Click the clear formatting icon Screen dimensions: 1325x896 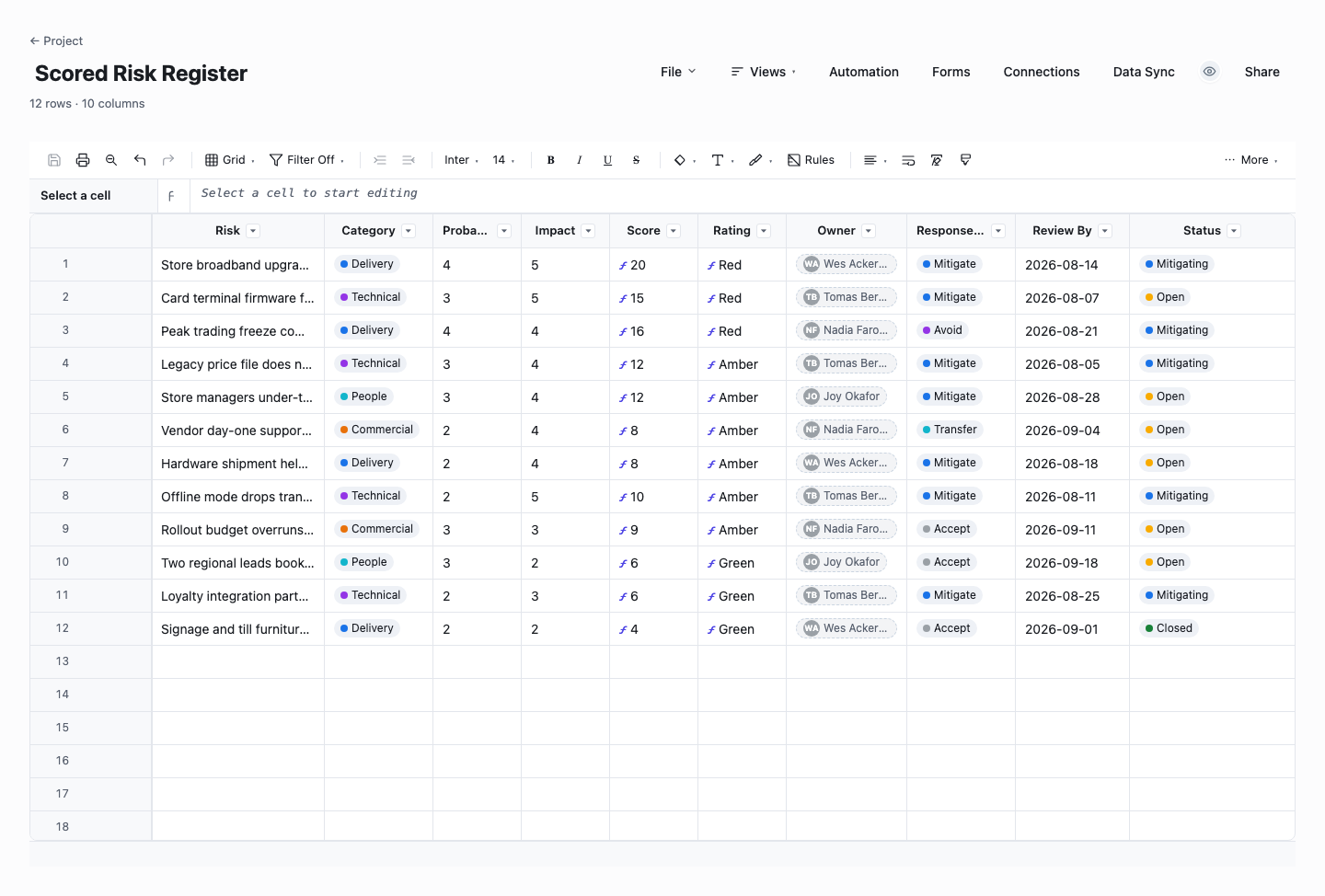pos(937,160)
